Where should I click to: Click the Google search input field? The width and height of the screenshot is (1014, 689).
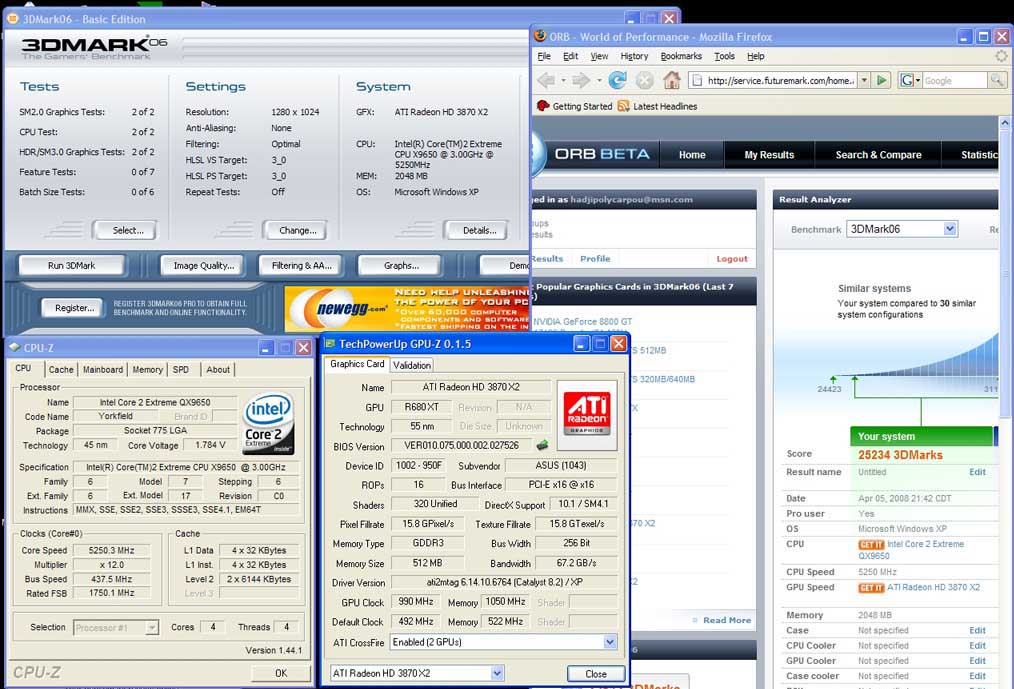(955, 80)
